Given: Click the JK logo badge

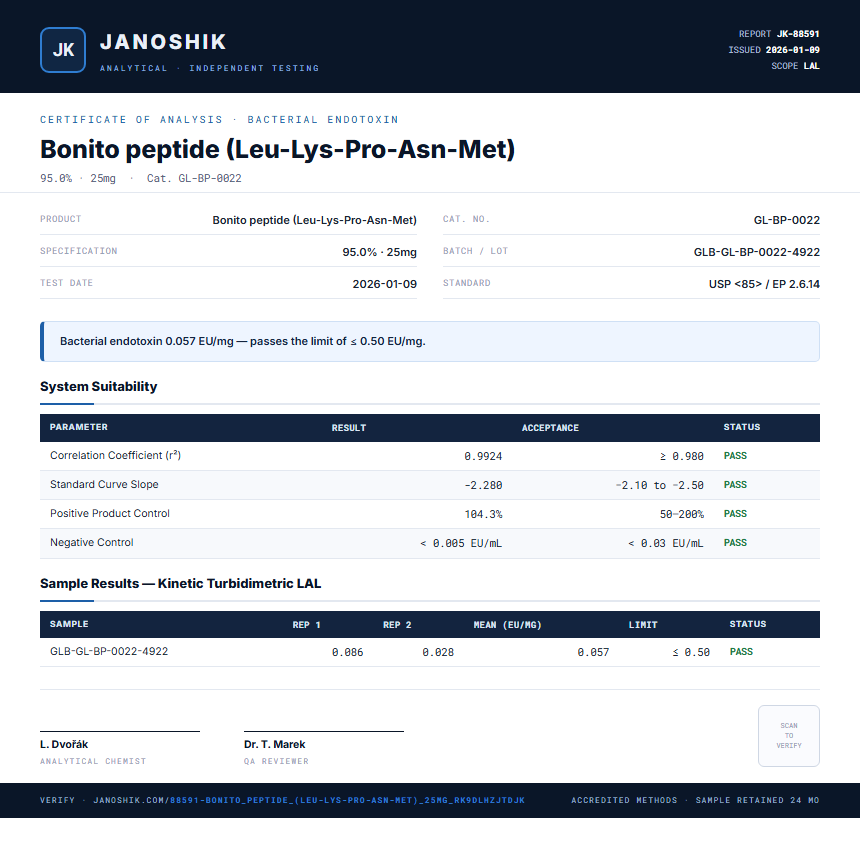Looking at the screenshot, I should (x=63, y=50).
